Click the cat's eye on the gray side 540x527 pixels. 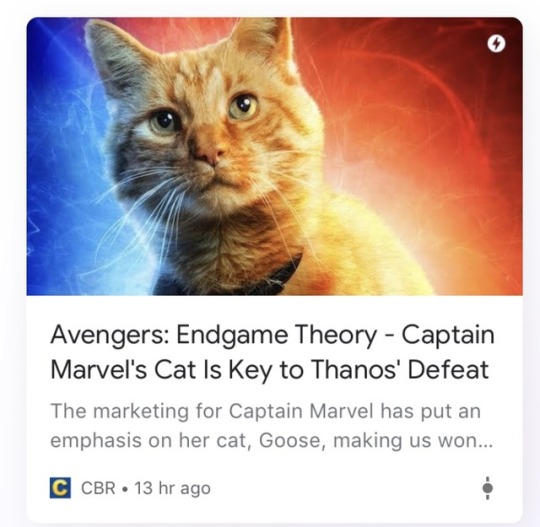pyautogui.click(x=164, y=123)
